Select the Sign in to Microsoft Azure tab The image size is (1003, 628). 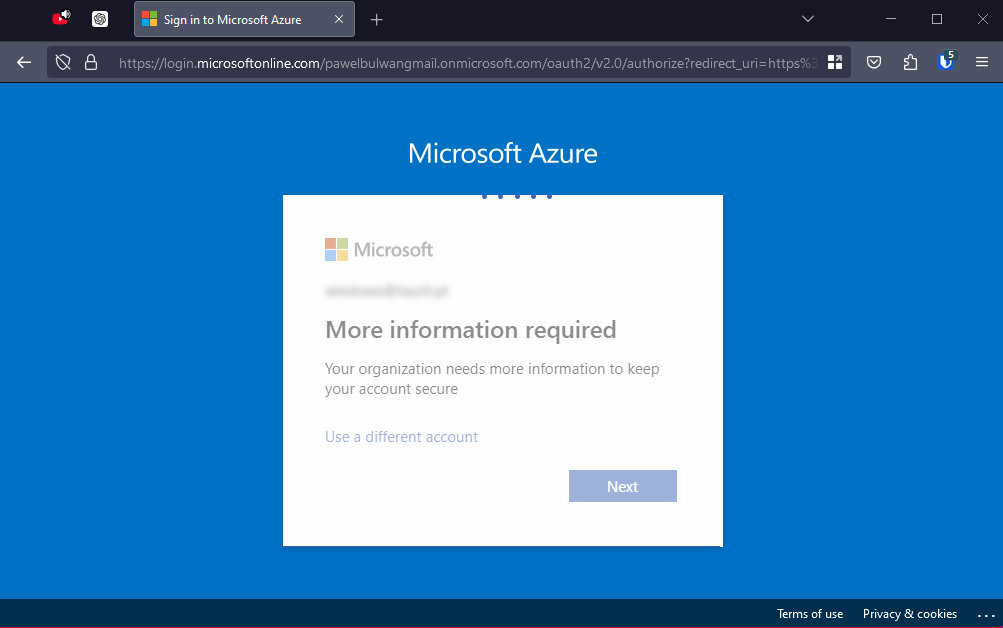244,19
